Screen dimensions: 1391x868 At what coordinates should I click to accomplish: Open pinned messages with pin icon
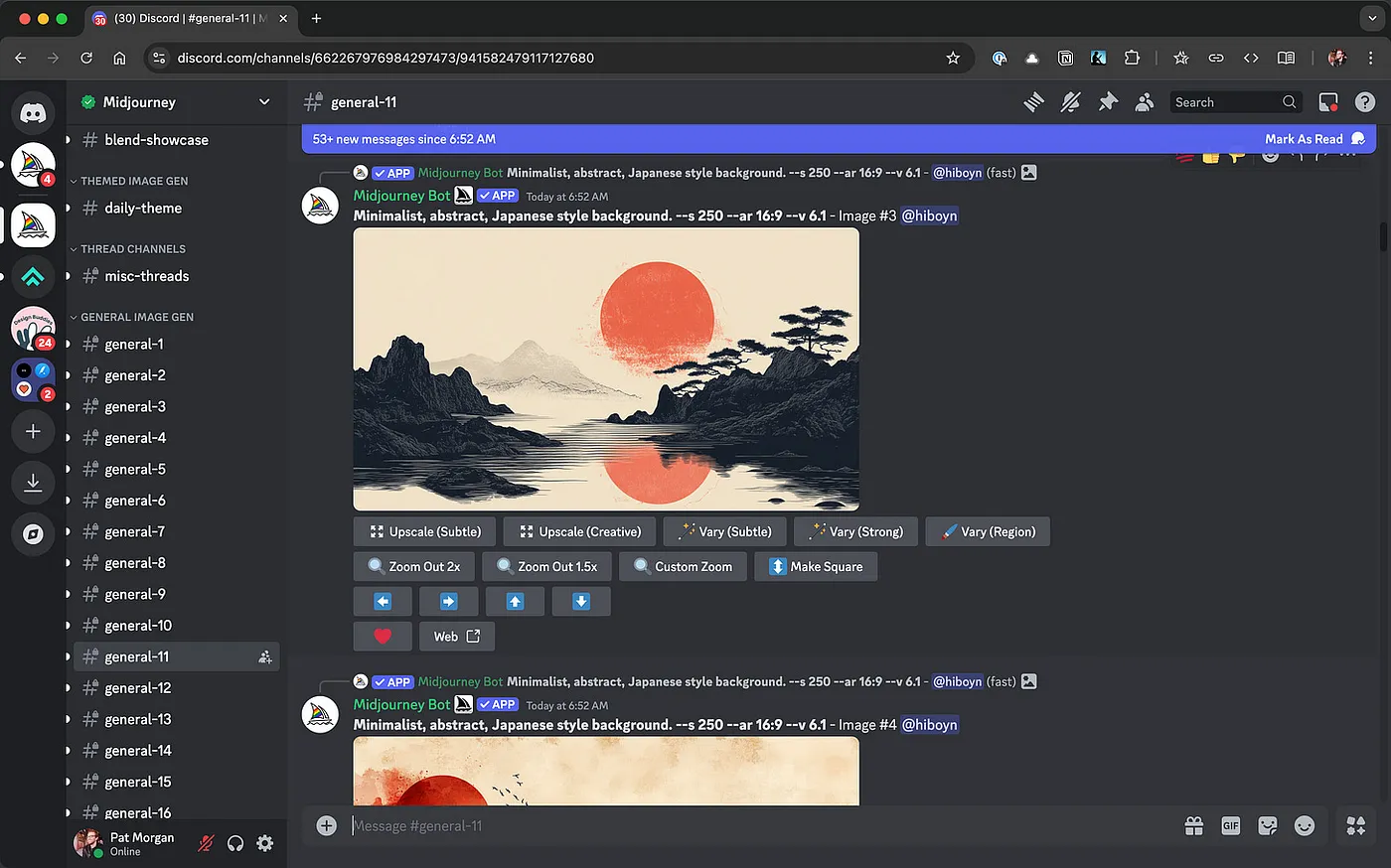tap(1107, 102)
